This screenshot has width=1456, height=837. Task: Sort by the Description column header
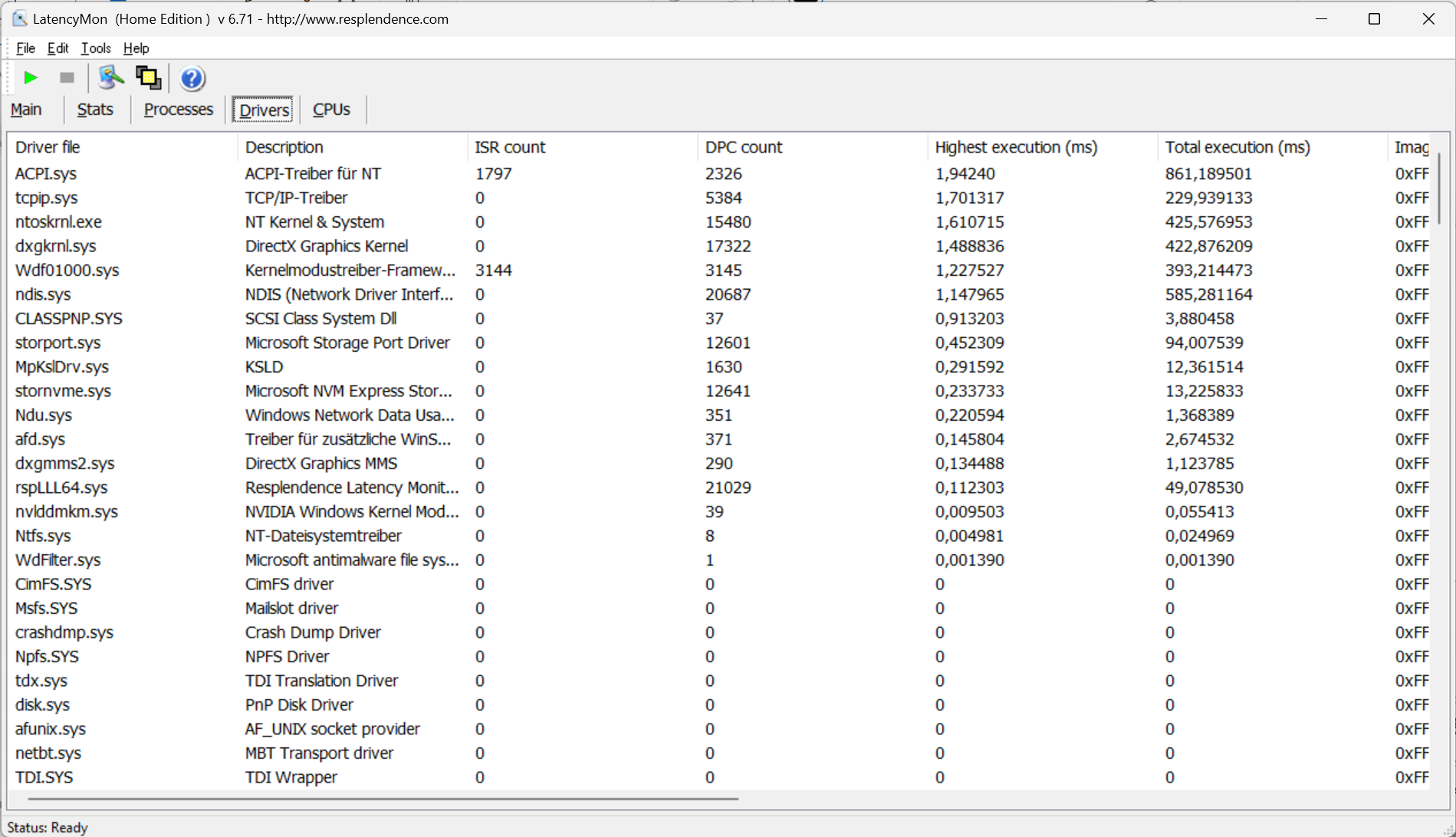click(x=353, y=147)
